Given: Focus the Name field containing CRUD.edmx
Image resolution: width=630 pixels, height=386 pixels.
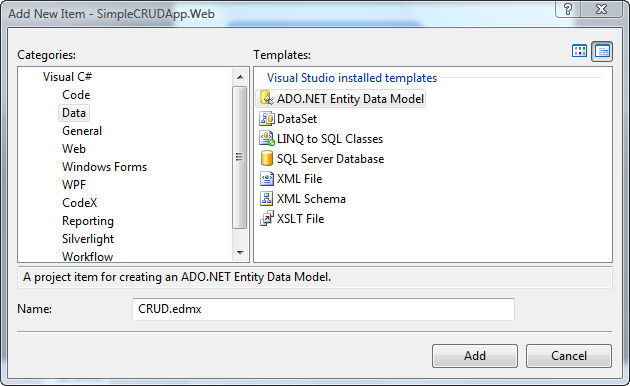Looking at the screenshot, I should (323, 309).
